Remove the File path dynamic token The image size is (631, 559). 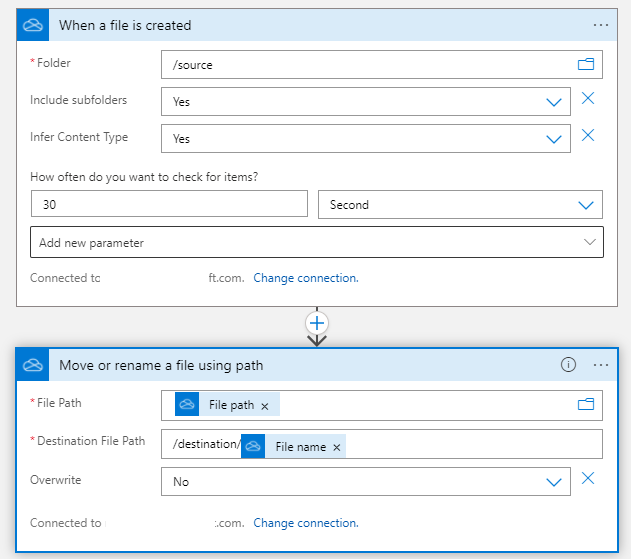265,406
